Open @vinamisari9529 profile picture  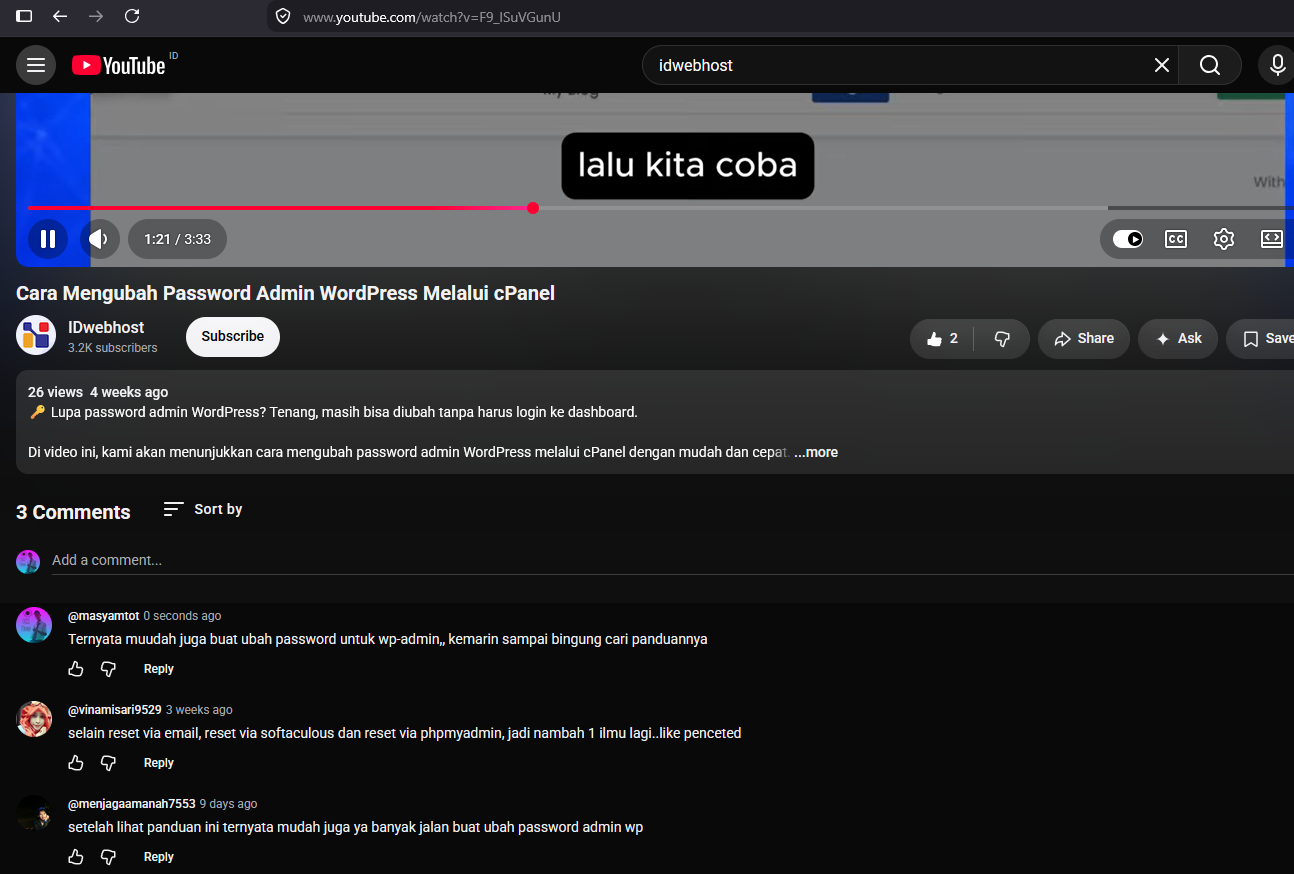coord(34,719)
